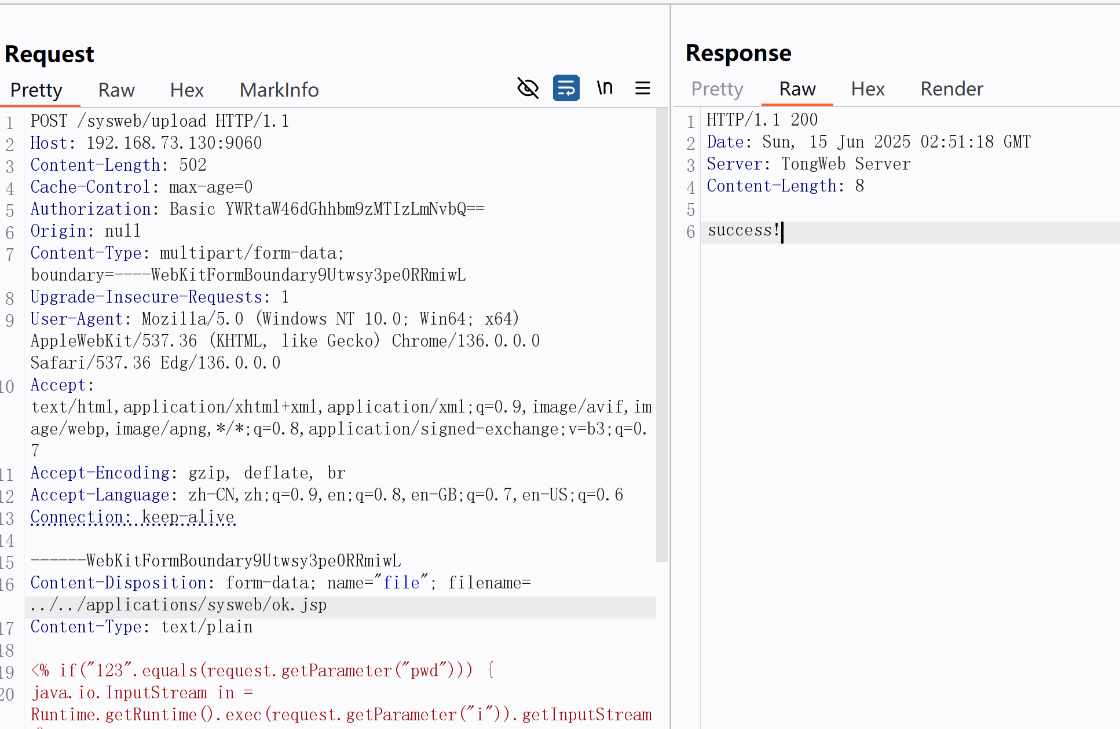Image resolution: width=1120 pixels, height=729 pixels.
Task: Click the 'Origin: null' header line
Action: pyautogui.click(x=86, y=231)
